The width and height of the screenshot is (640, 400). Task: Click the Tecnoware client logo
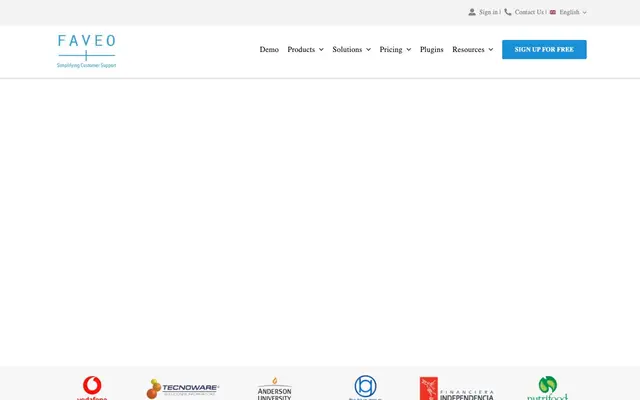tap(183, 389)
